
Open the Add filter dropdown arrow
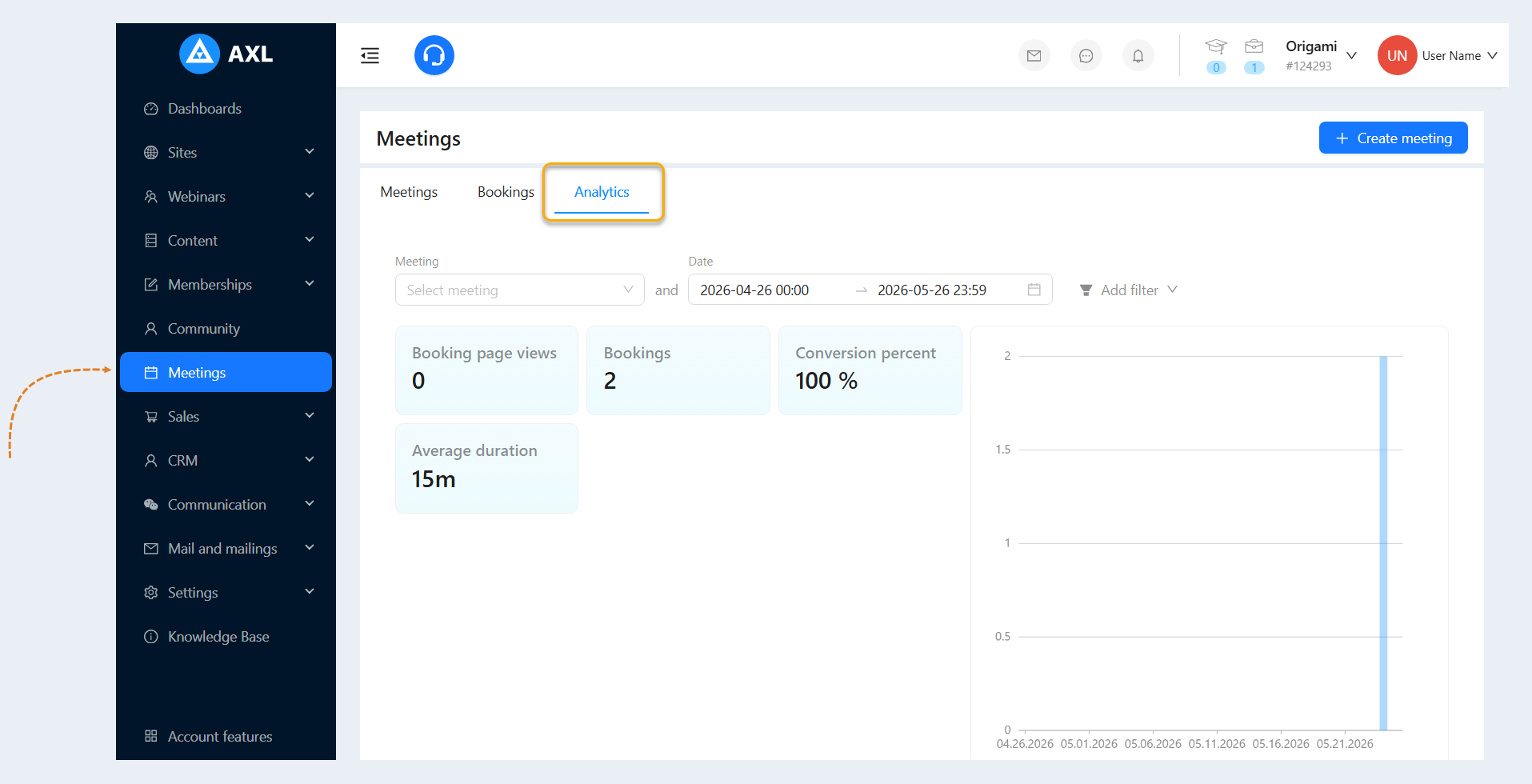[x=1173, y=290]
